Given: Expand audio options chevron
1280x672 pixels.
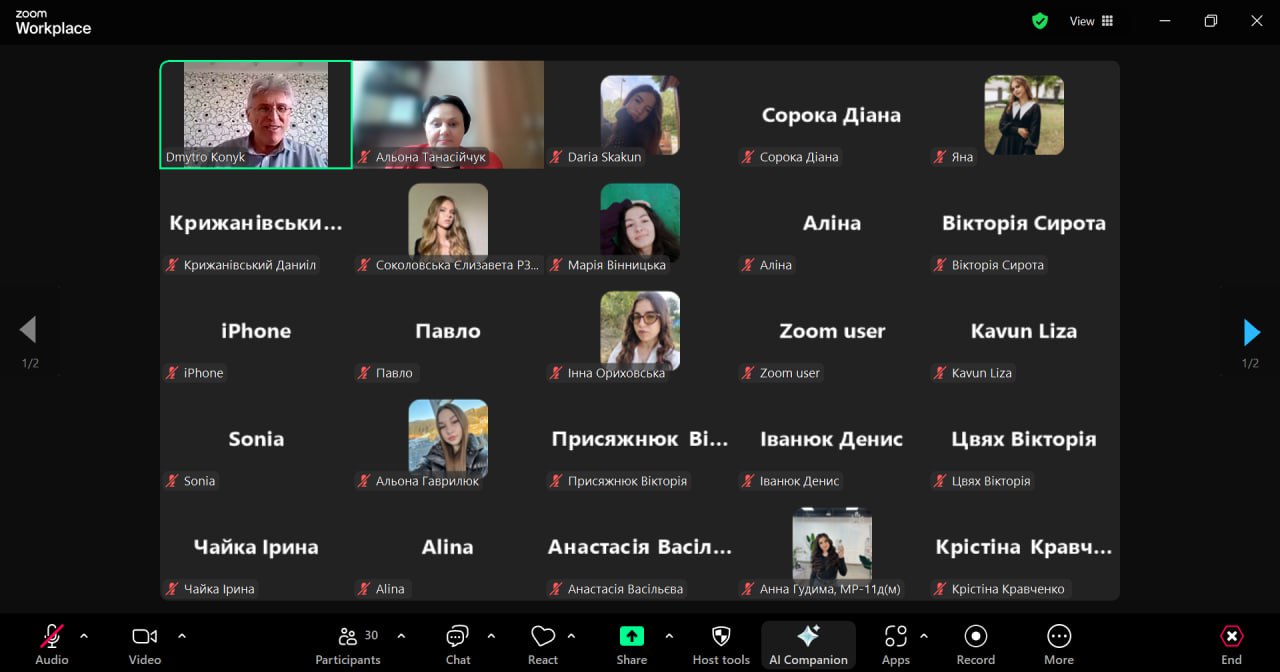Looking at the screenshot, I should [x=84, y=636].
